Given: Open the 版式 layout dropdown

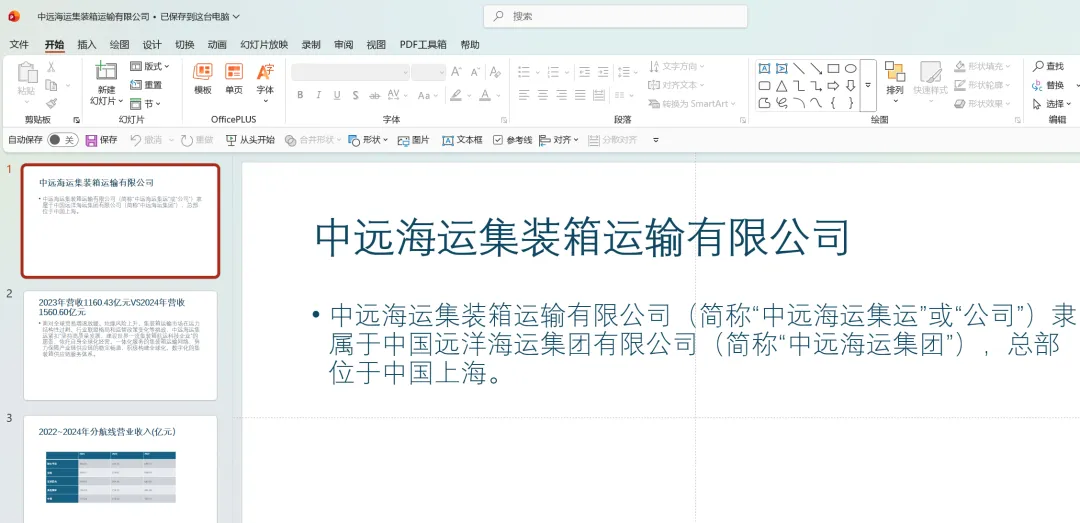Looking at the screenshot, I should pyautogui.click(x=149, y=66).
